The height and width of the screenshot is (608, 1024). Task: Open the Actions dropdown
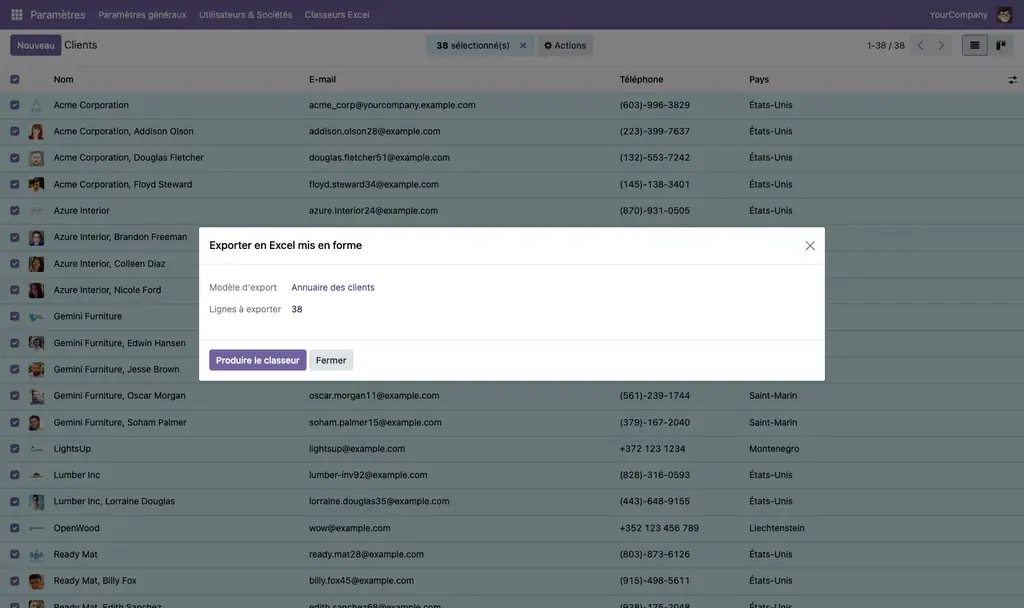(565, 46)
